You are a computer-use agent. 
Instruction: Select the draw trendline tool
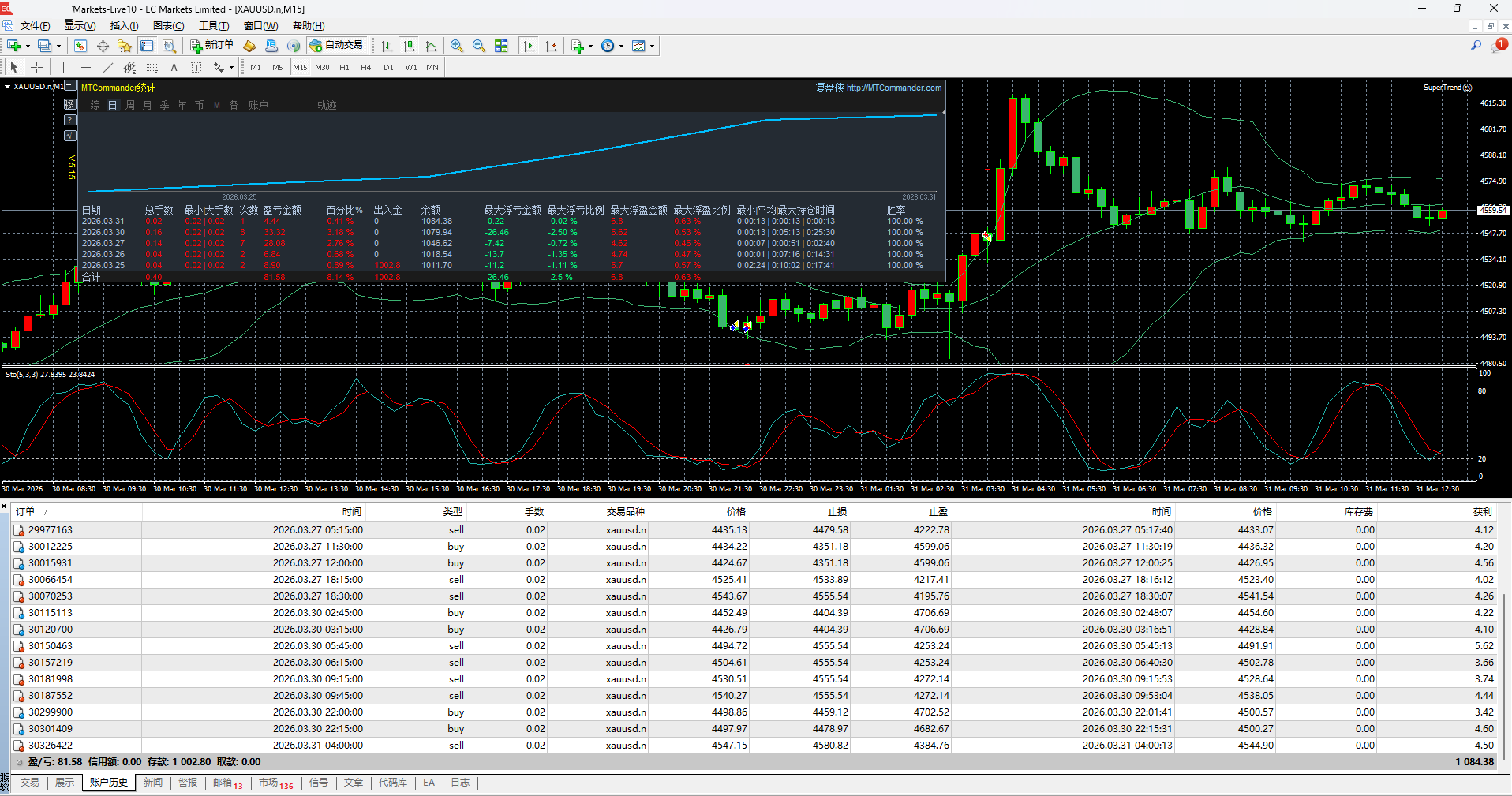click(108, 67)
